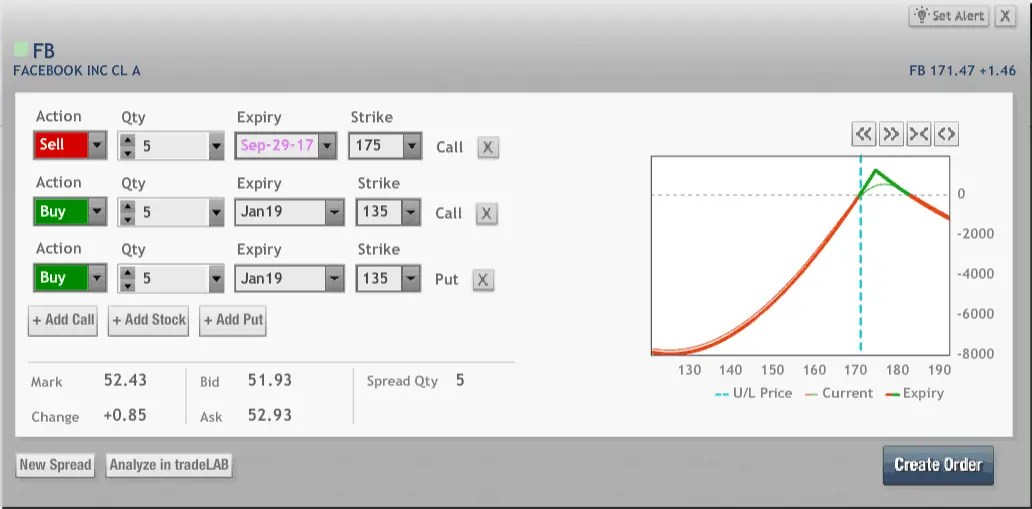Open Qty dropdown on the 135 Call row
The image size is (1032, 509).
217,212
